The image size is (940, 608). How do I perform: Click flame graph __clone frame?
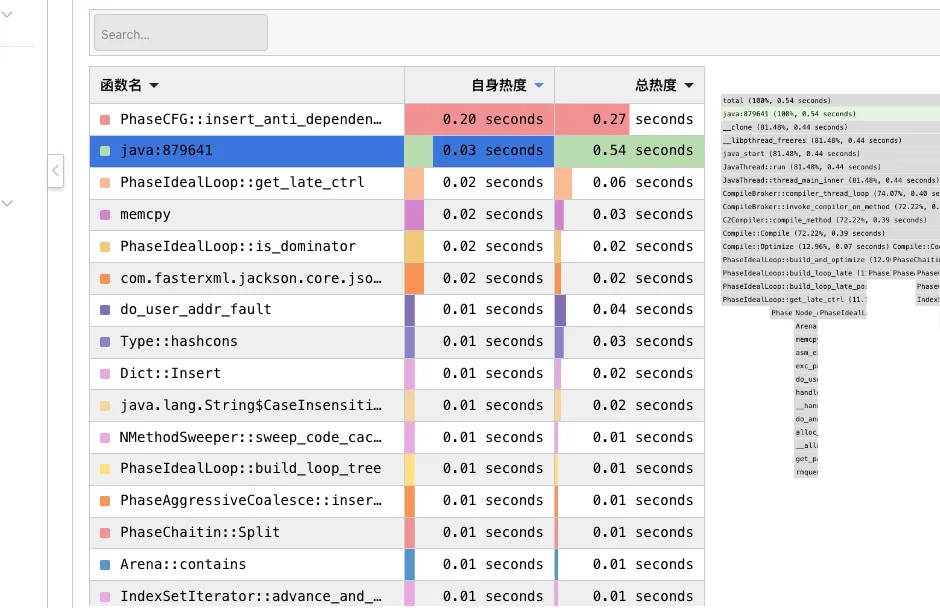coord(830,127)
